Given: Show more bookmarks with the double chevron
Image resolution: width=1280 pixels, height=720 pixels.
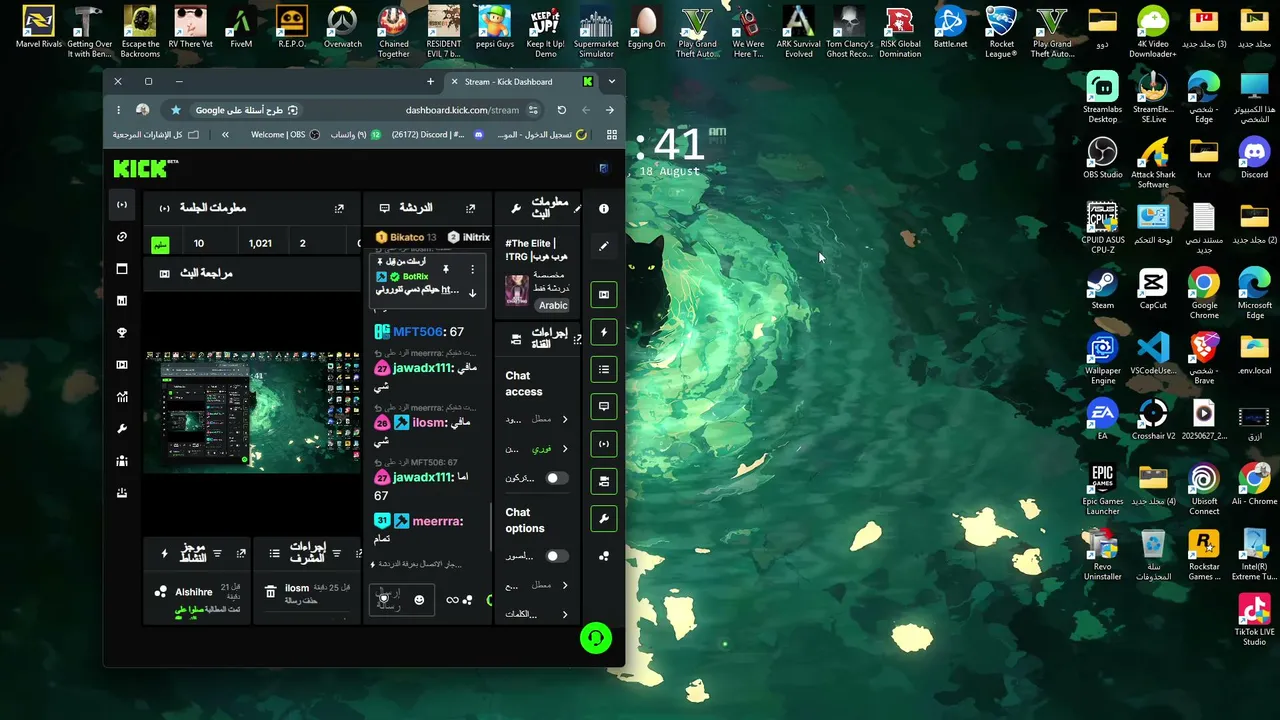Looking at the screenshot, I should [x=225, y=134].
